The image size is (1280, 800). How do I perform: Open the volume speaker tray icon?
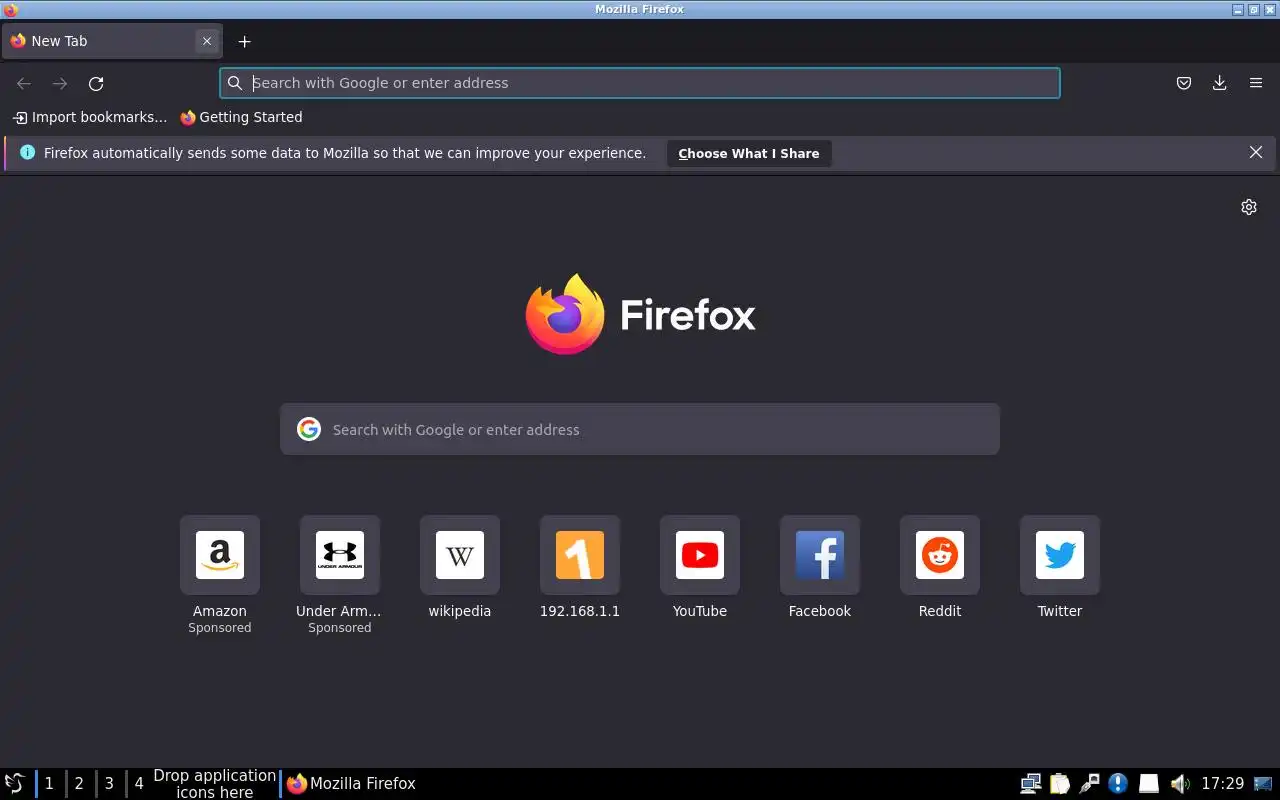1180,783
